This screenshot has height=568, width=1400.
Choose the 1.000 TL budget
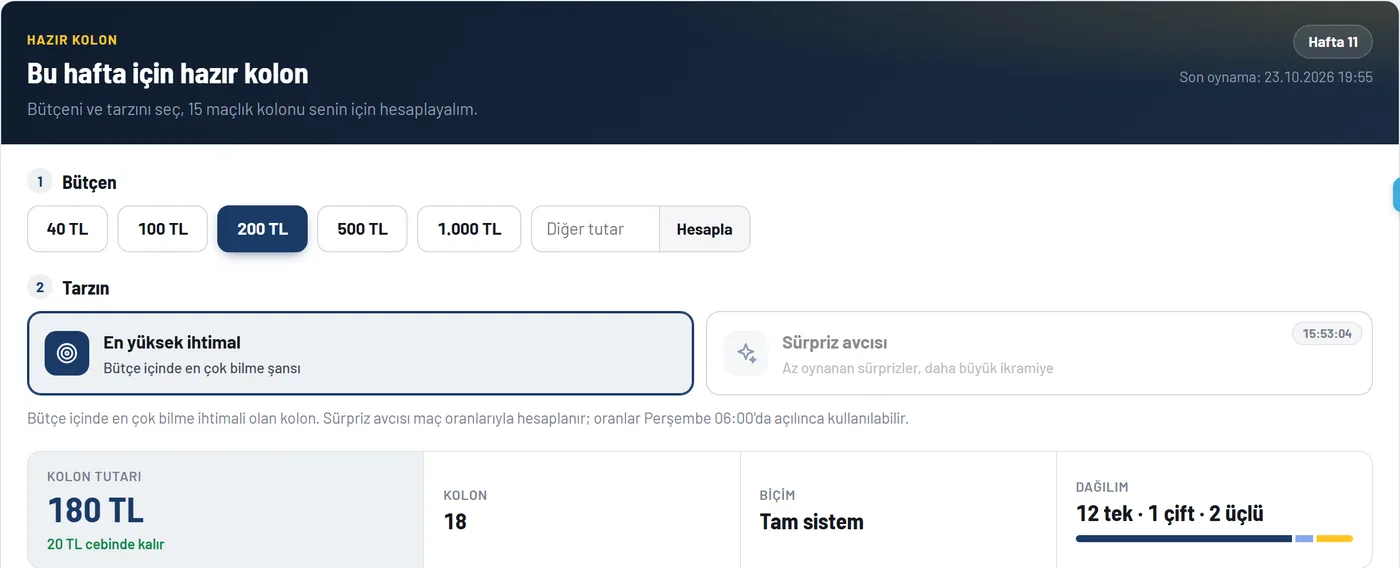point(469,229)
